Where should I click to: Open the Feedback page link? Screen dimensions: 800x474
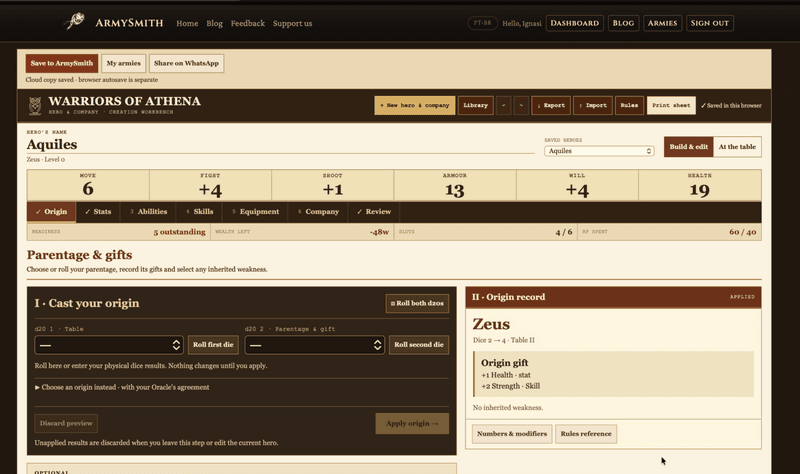(x=247, y=23)
